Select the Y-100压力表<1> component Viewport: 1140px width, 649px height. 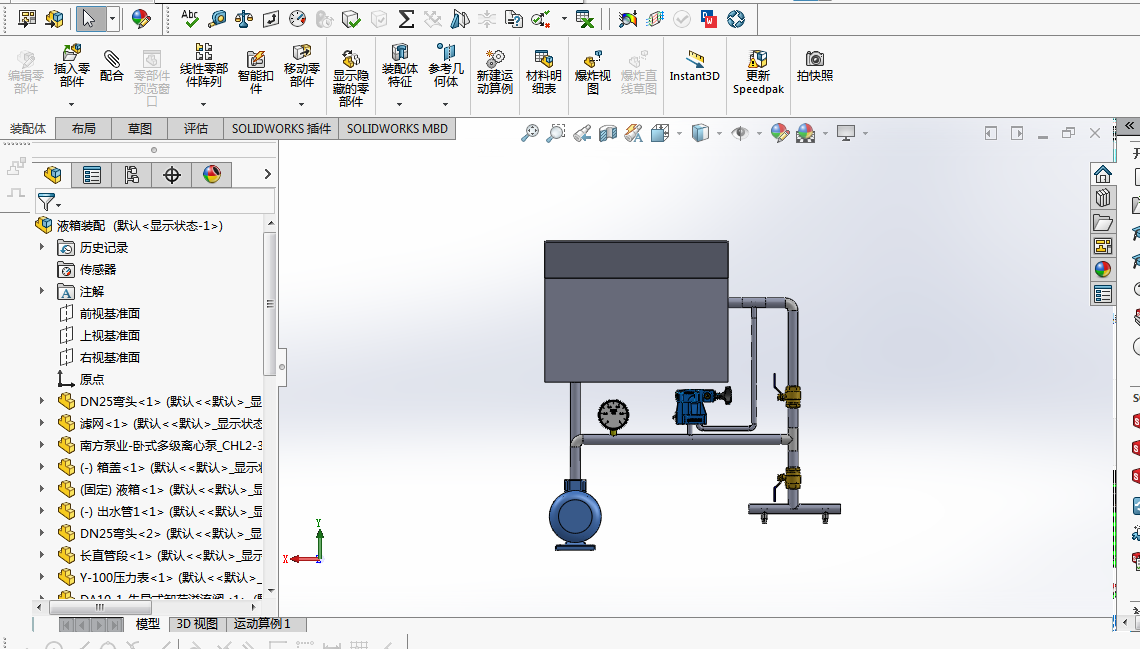click(x=171, y=577)
